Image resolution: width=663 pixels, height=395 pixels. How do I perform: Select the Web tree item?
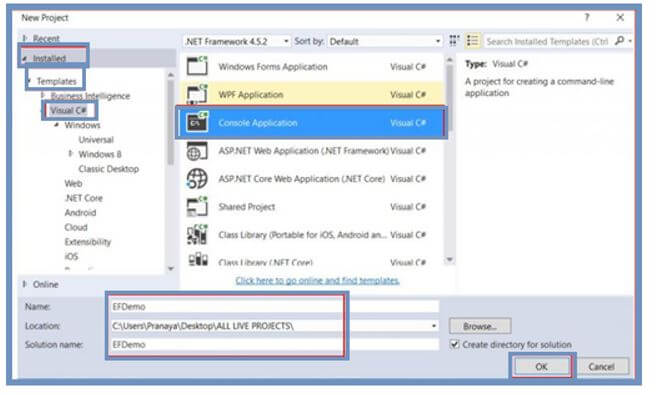(x=73, y=183)
